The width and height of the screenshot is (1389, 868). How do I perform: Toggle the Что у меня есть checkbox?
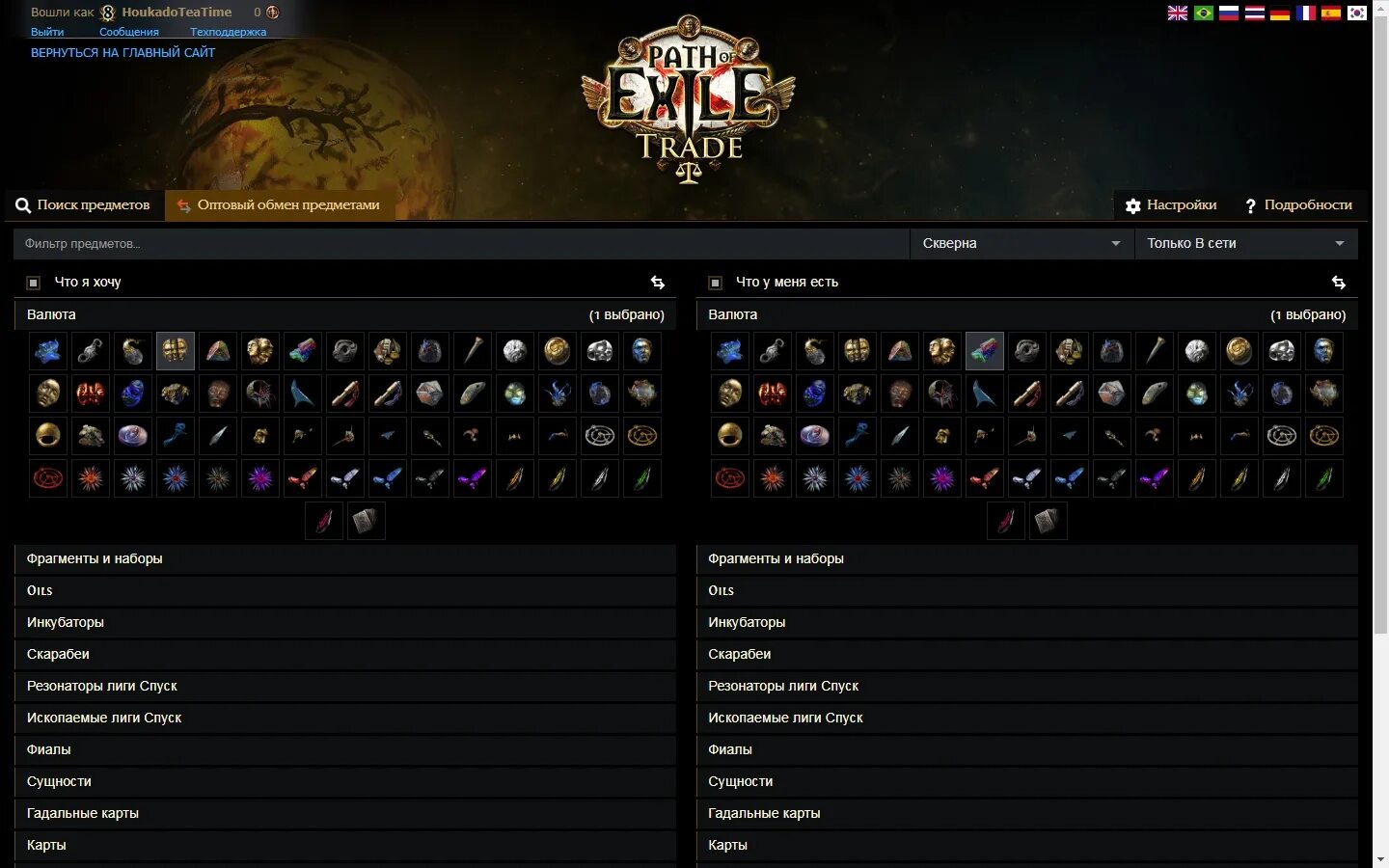pos(715,283)
